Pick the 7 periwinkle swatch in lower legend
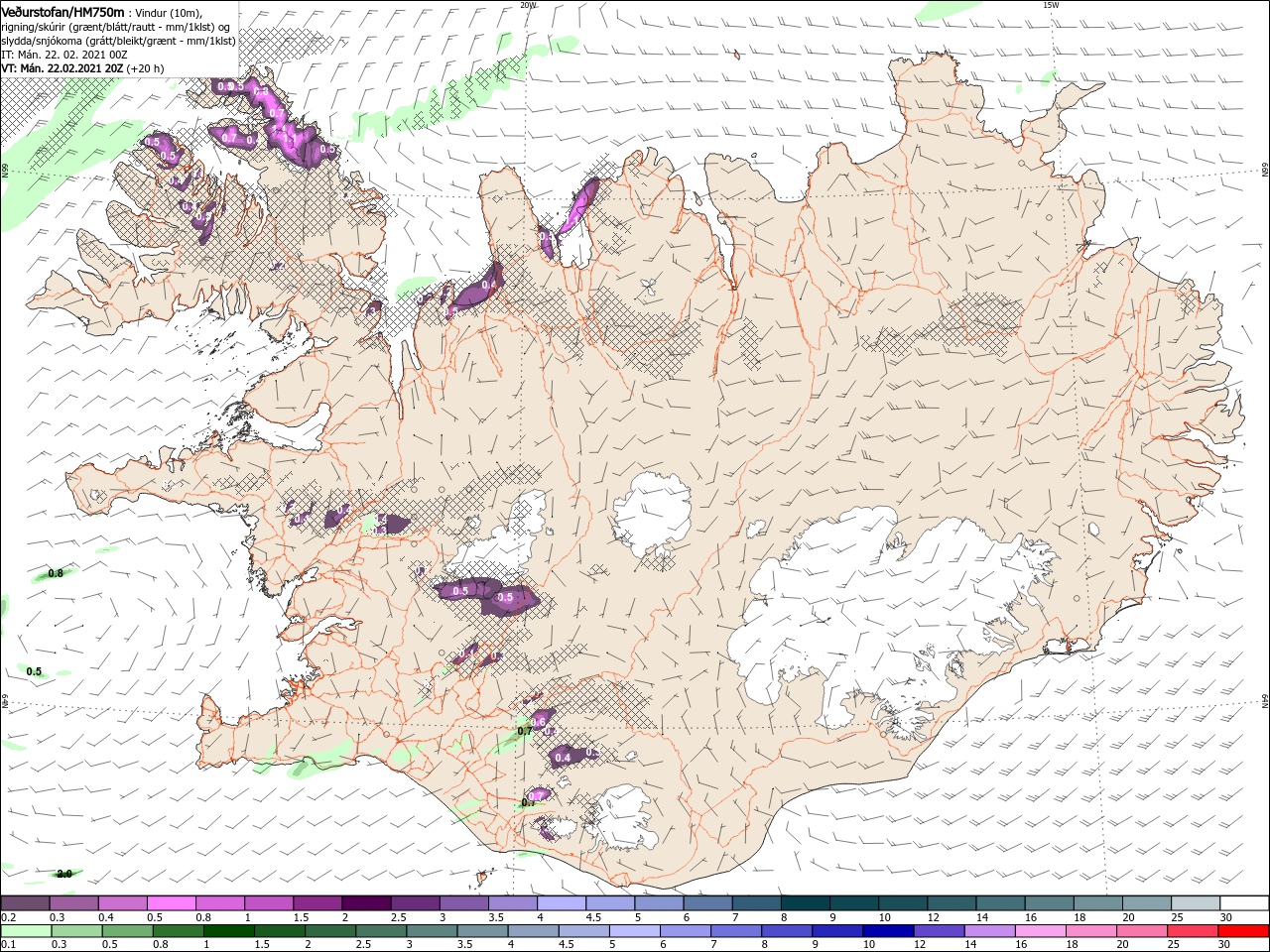Screen dimensions: 1270x952 point(736,931)
